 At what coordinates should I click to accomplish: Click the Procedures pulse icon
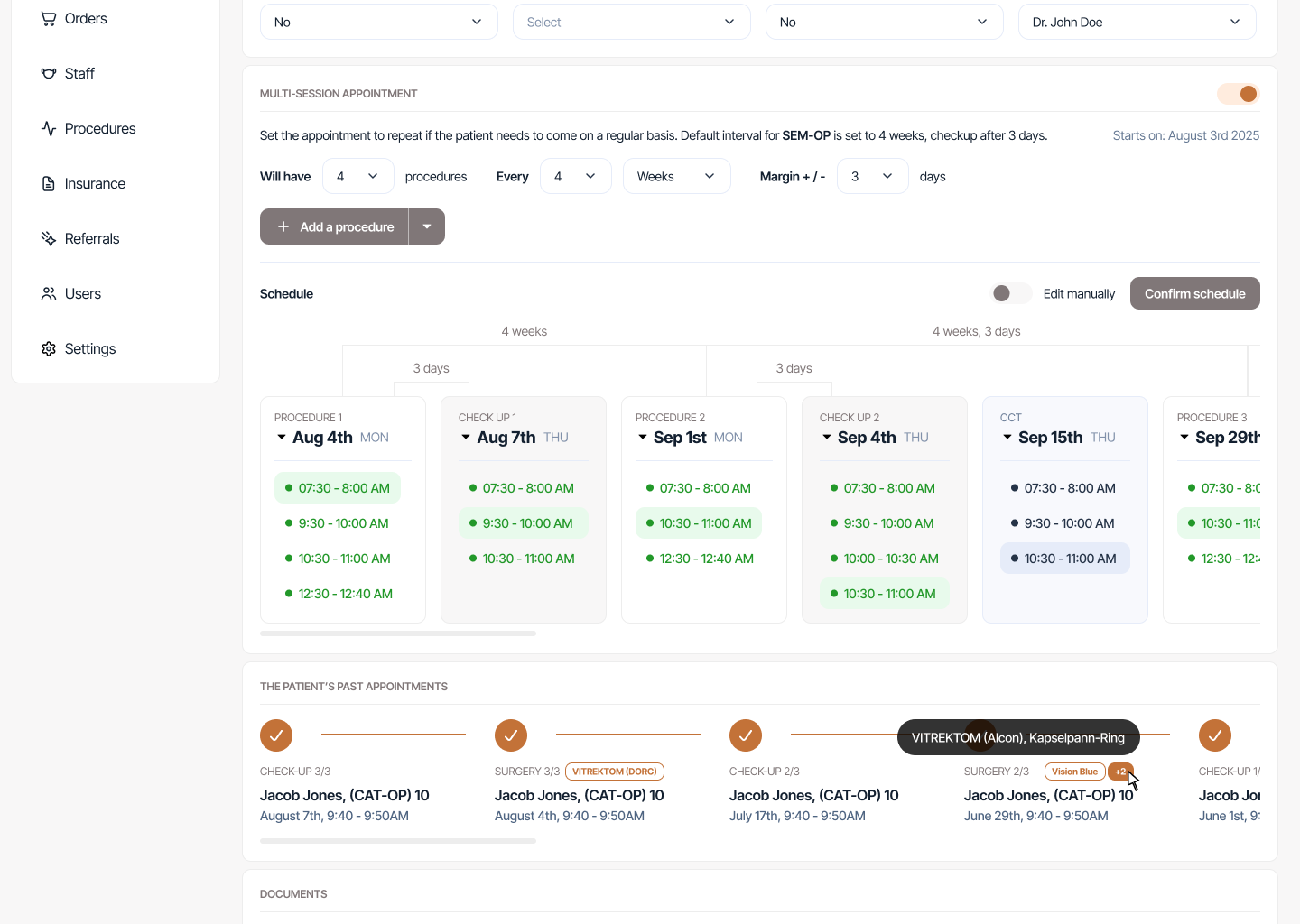(x=49, y=129)
